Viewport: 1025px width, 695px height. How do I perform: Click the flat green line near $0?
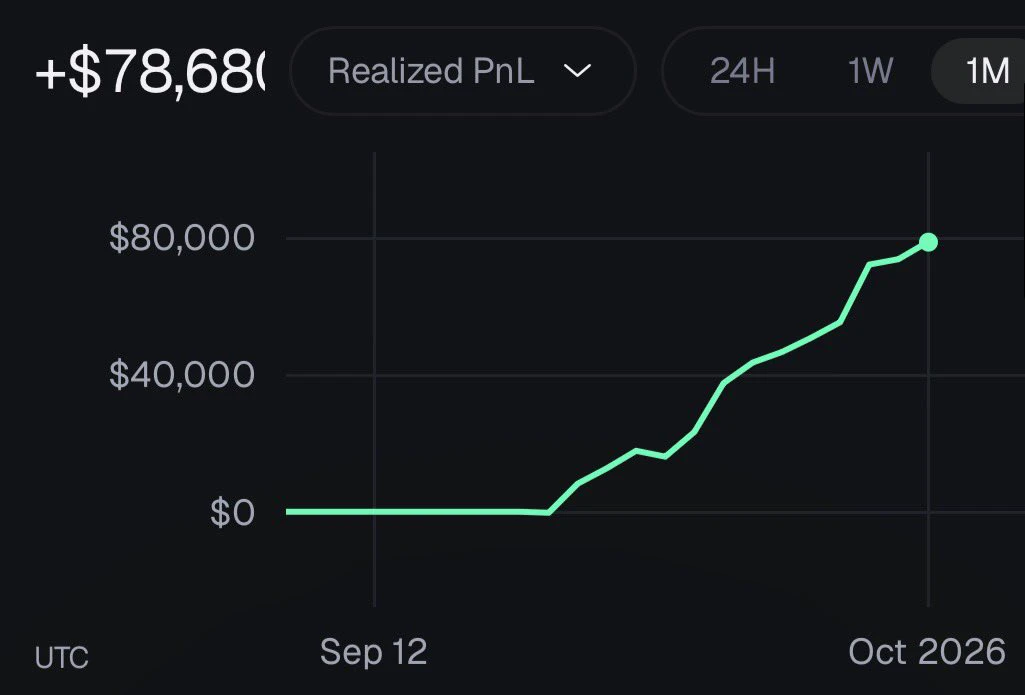click(x=405, y=511)
